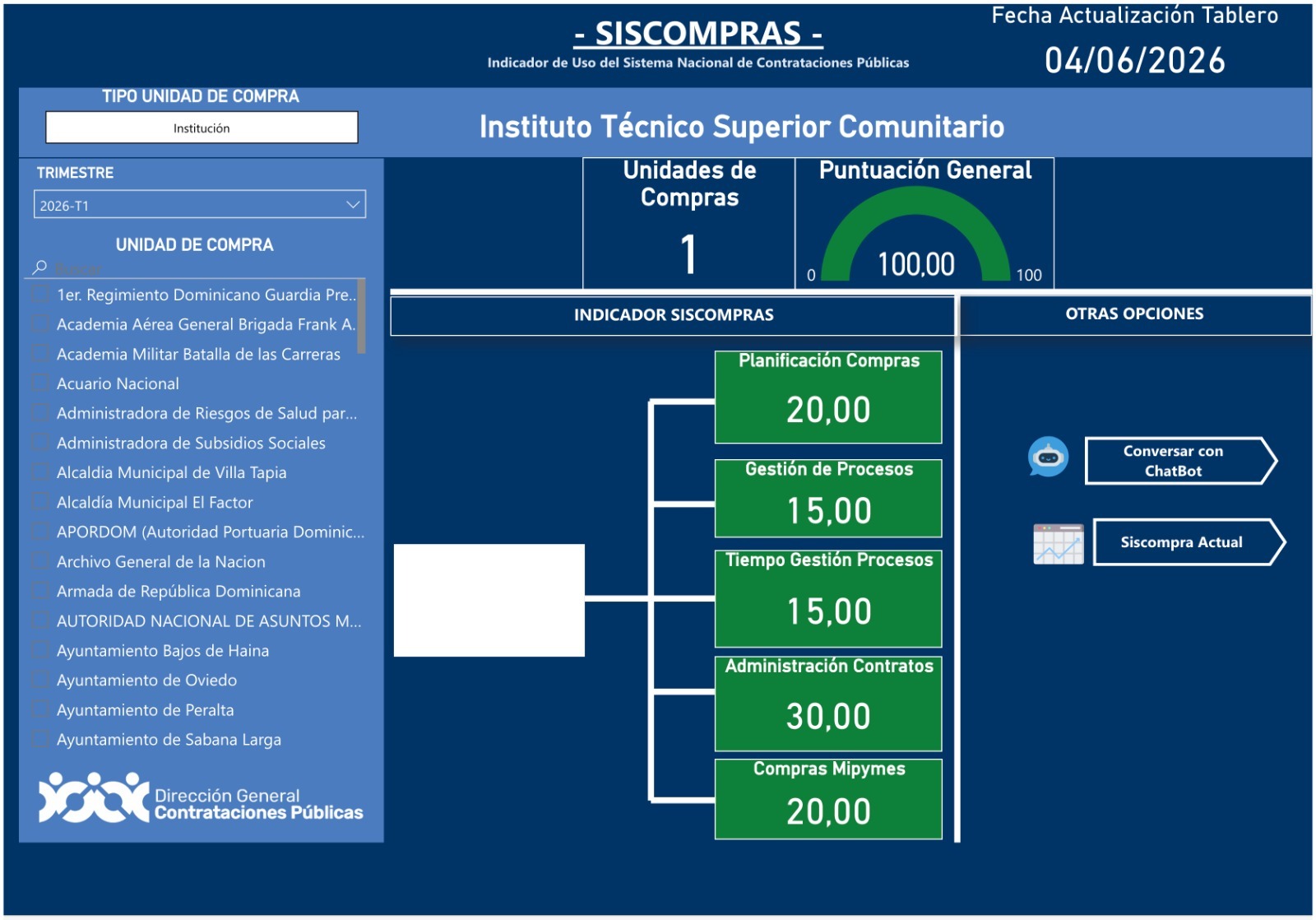Click the Siscompra chart calendar icon
The height and width of the screenshot is (920, 1316).
(x=1058, y=544)
